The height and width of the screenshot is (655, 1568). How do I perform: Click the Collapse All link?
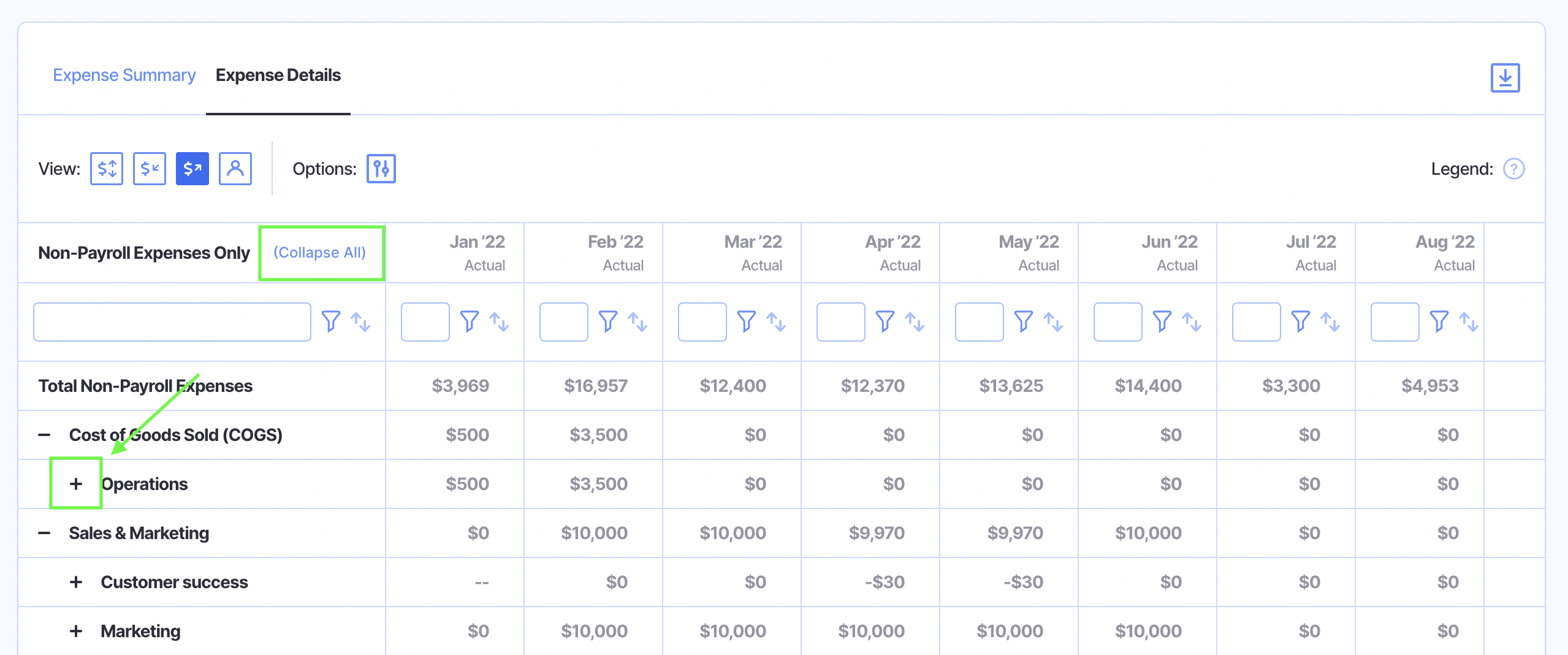319,253
